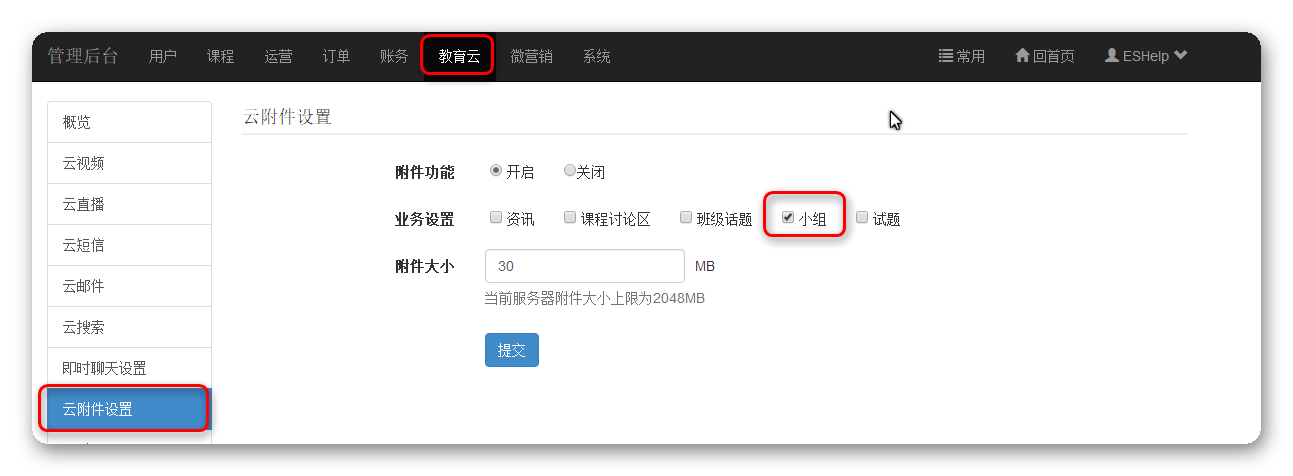Check the 课程讨论区 checkbox
Image resolution: width=1293 pixels, height=476 pixels.
pyautogui.click(x=570, y=218)
